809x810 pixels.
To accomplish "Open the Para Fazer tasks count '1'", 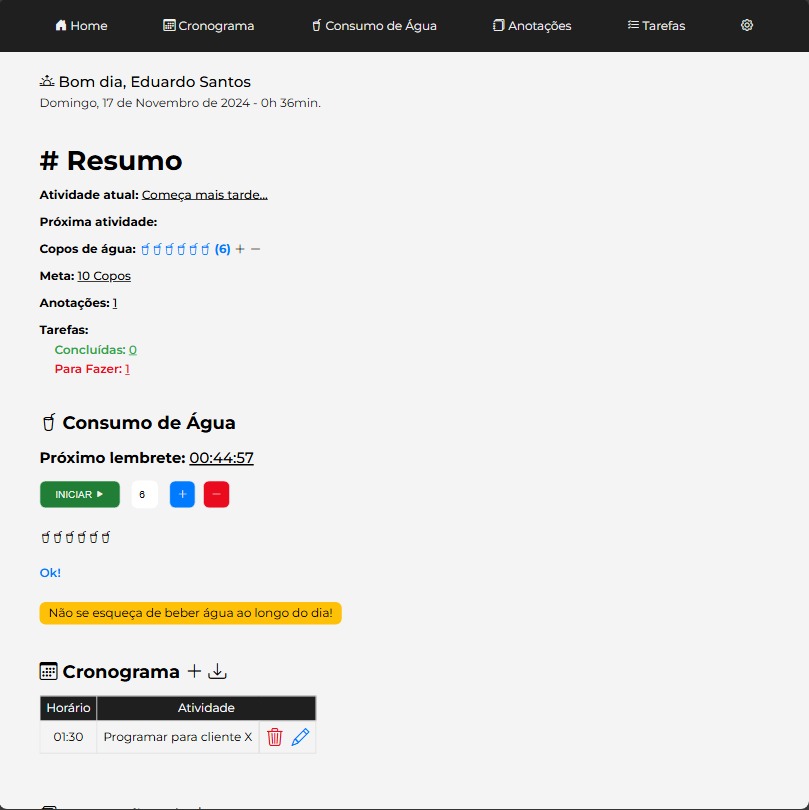I will coord(127,369).
